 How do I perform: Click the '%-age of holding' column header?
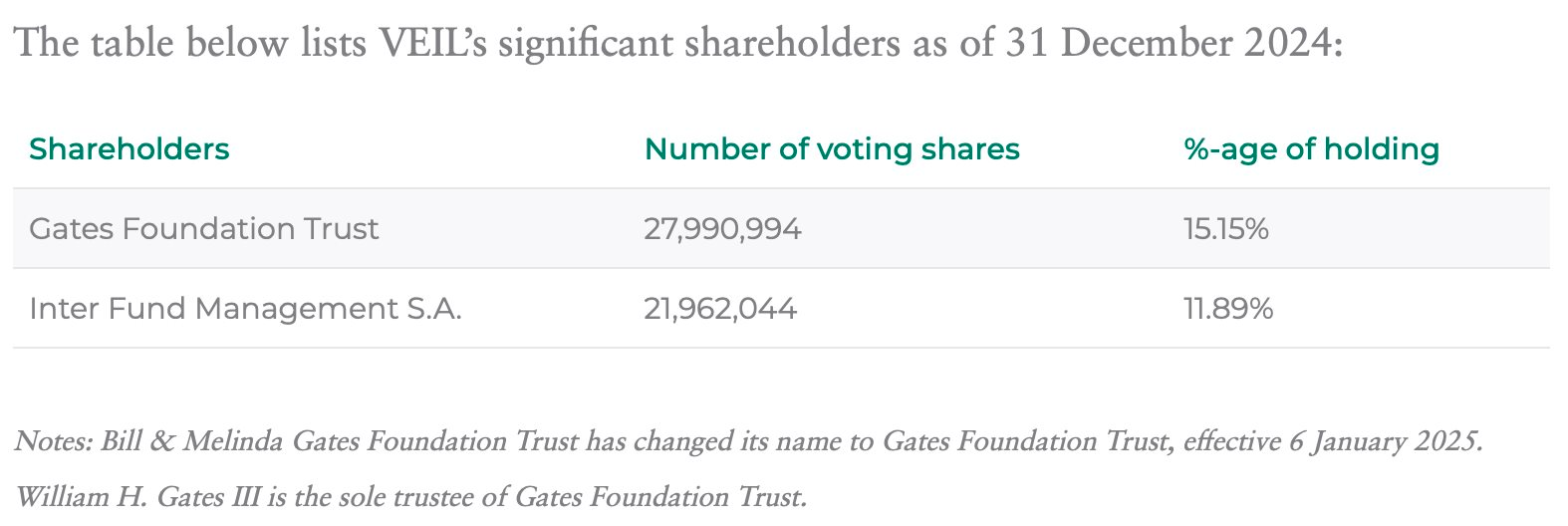pos(1311,149)
